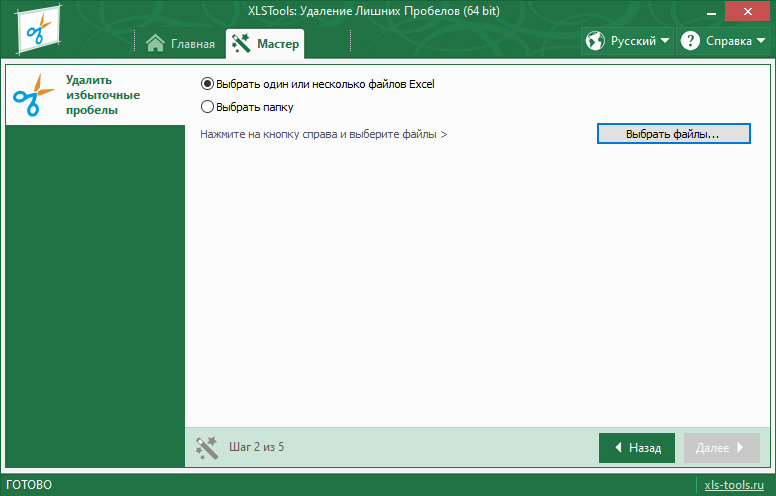This screenshot has height=496, width=776.
Task: Open the Справка help dropdown
Action: (x=723, y=41)
